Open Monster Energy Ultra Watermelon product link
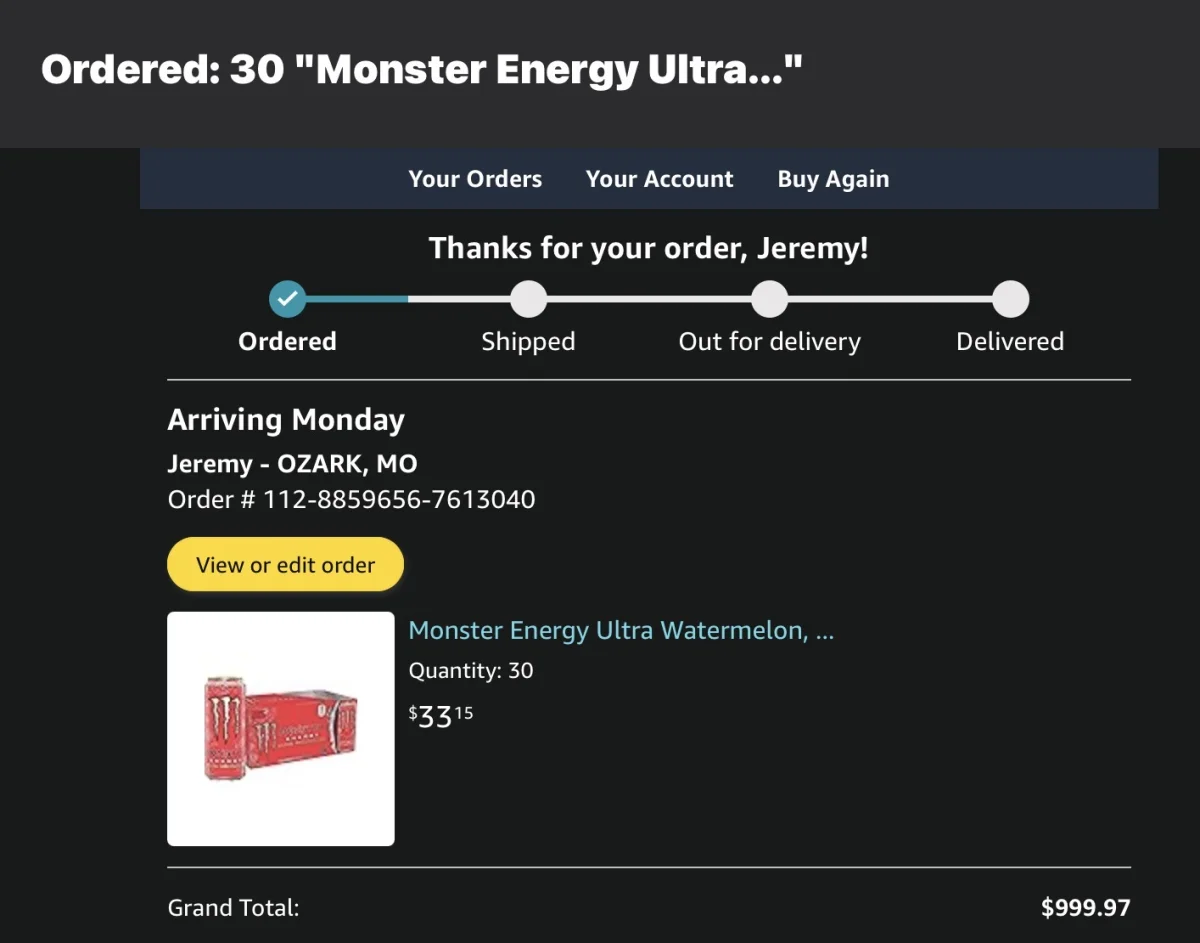Screen dimensions: 1200x943 621,631
